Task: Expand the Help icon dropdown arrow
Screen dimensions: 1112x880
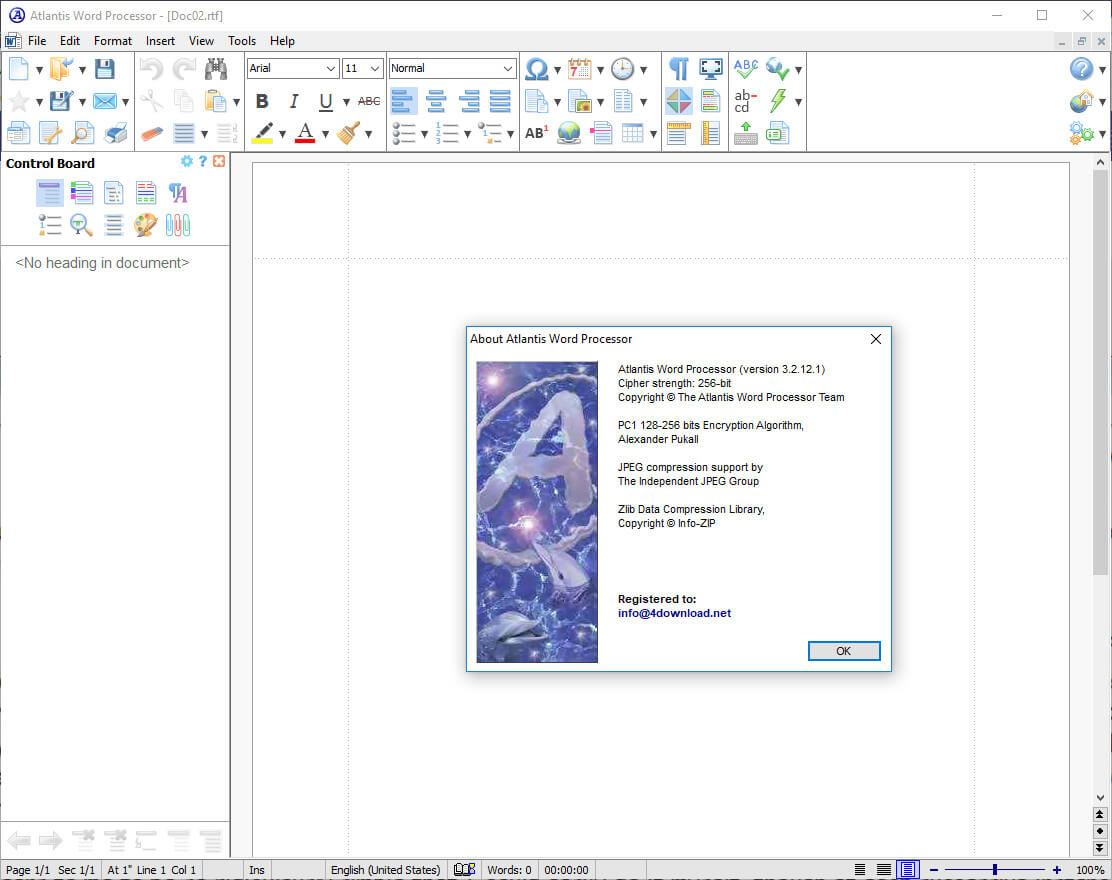Action: (x=1102, y=70)
